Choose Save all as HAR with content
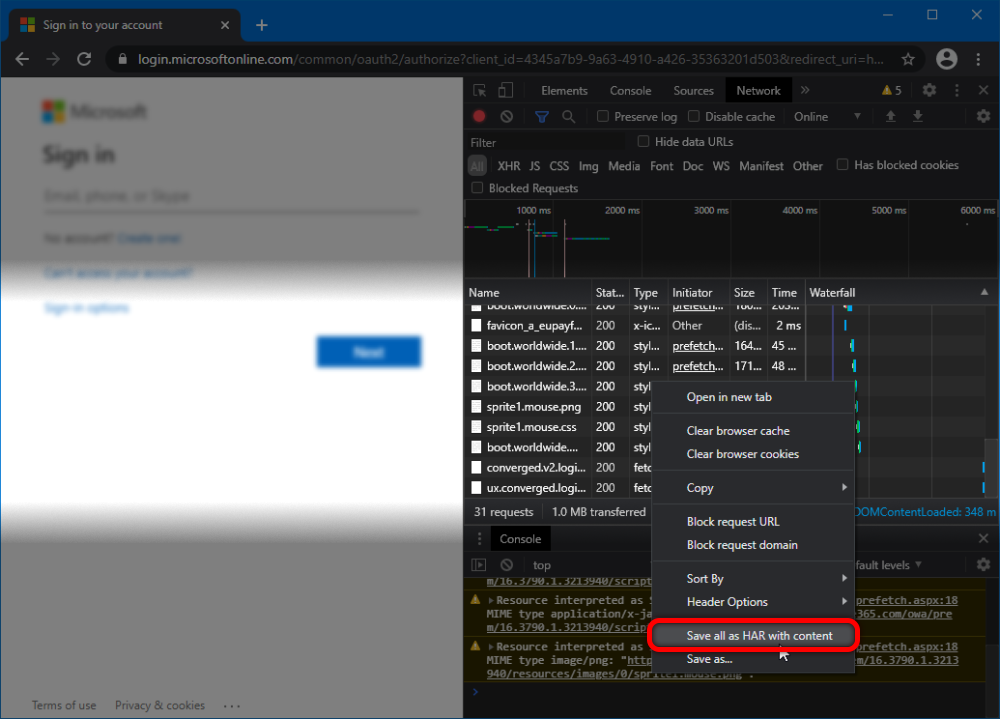Image resolution: width=1000 pixels, height=719 pixels. pos(753,635)
